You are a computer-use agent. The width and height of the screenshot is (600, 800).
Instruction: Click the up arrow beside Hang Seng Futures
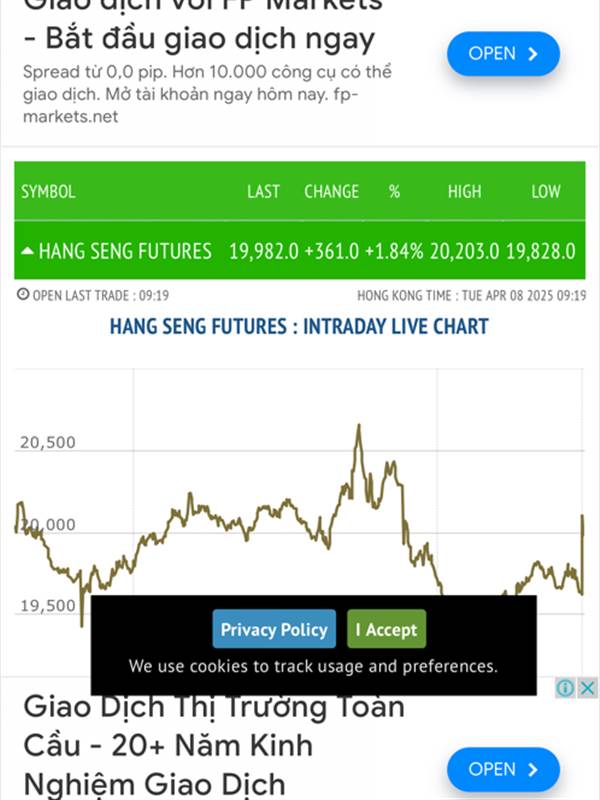point(27,251)
